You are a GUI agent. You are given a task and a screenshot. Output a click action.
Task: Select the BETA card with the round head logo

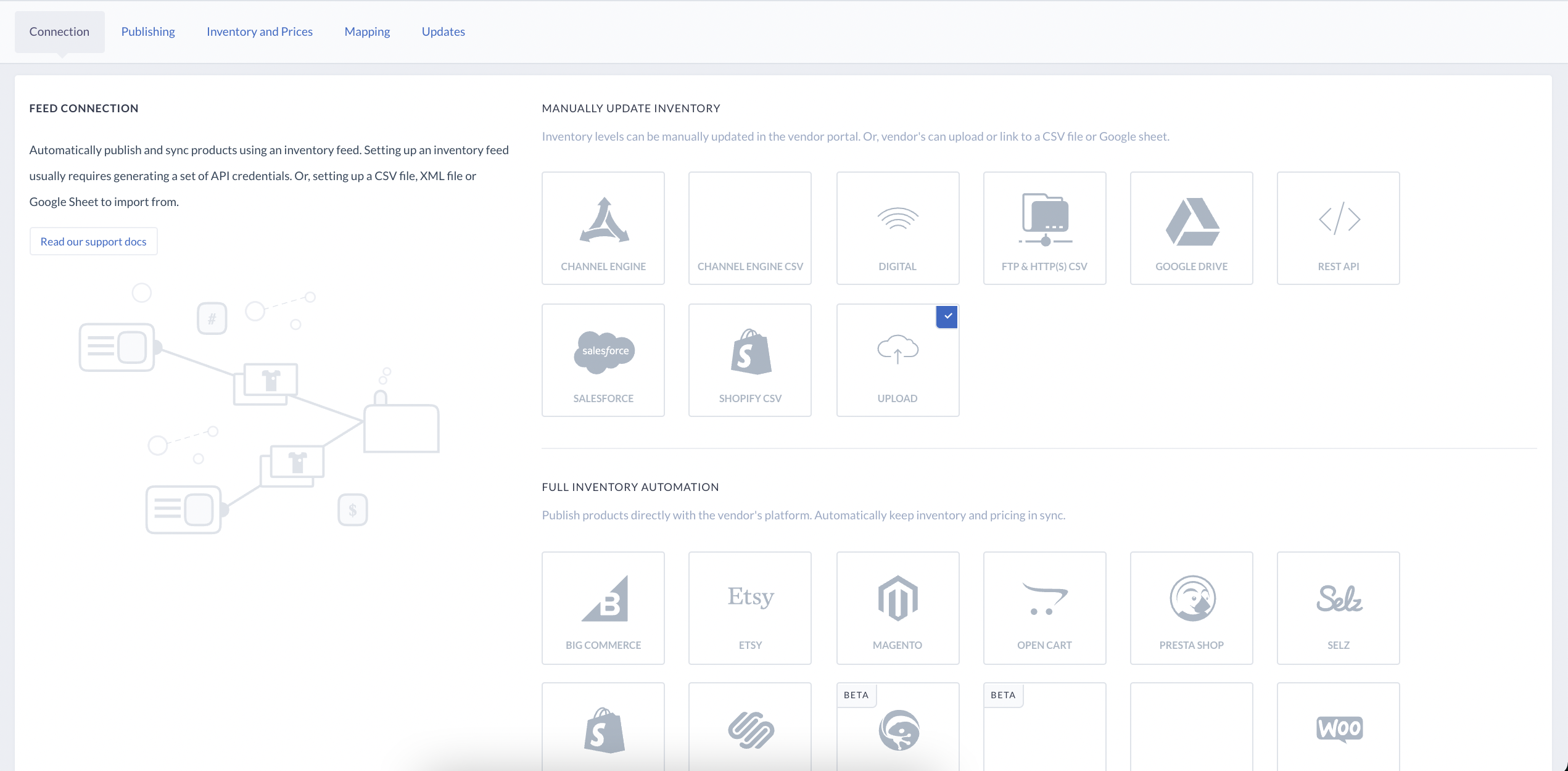click(x=897, y=727)
